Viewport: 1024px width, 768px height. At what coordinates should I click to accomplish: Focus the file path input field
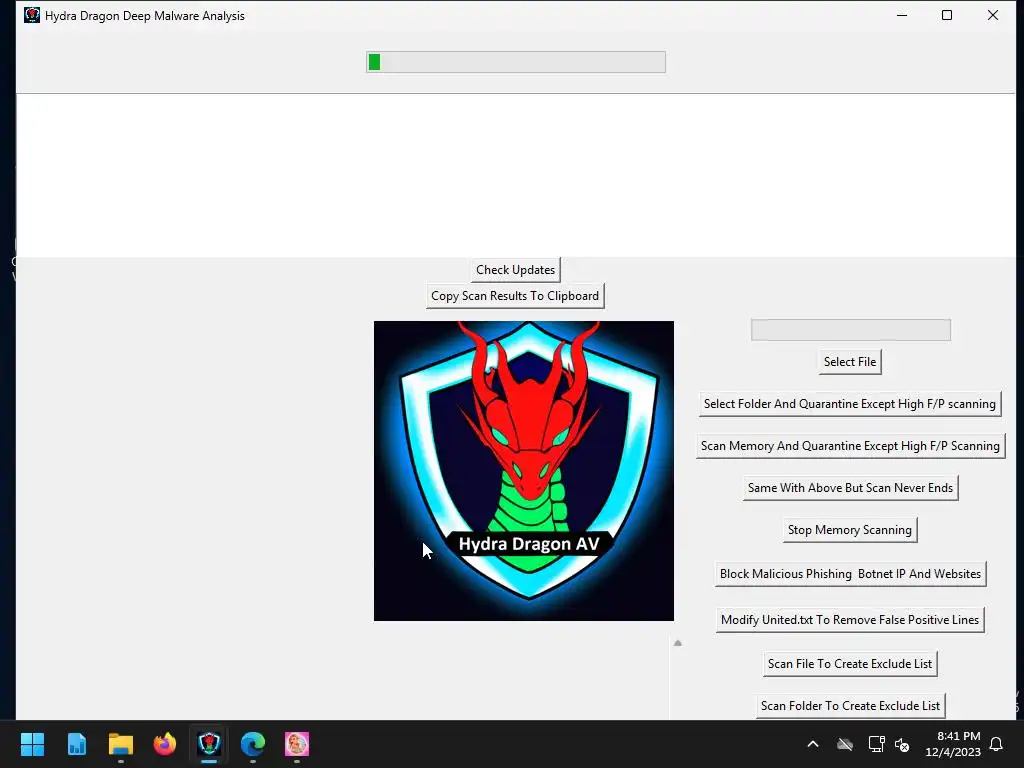coord(850,330)
